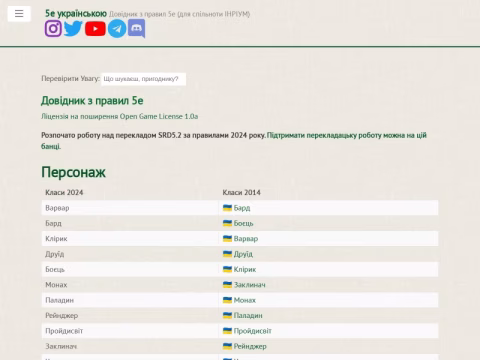Open Друїд in Класи 2024
Screen dimensions: 480x360
pos(55,254)
